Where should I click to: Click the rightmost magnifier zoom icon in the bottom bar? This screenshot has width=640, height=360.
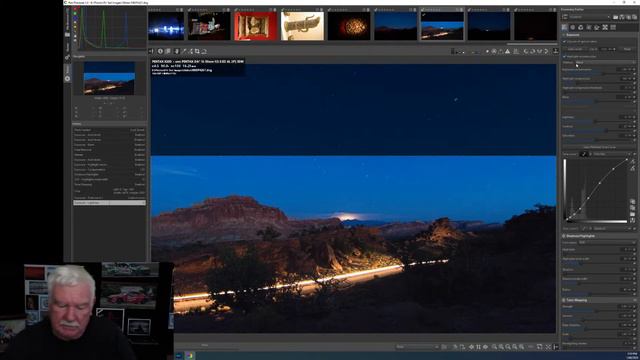(522, 347)
